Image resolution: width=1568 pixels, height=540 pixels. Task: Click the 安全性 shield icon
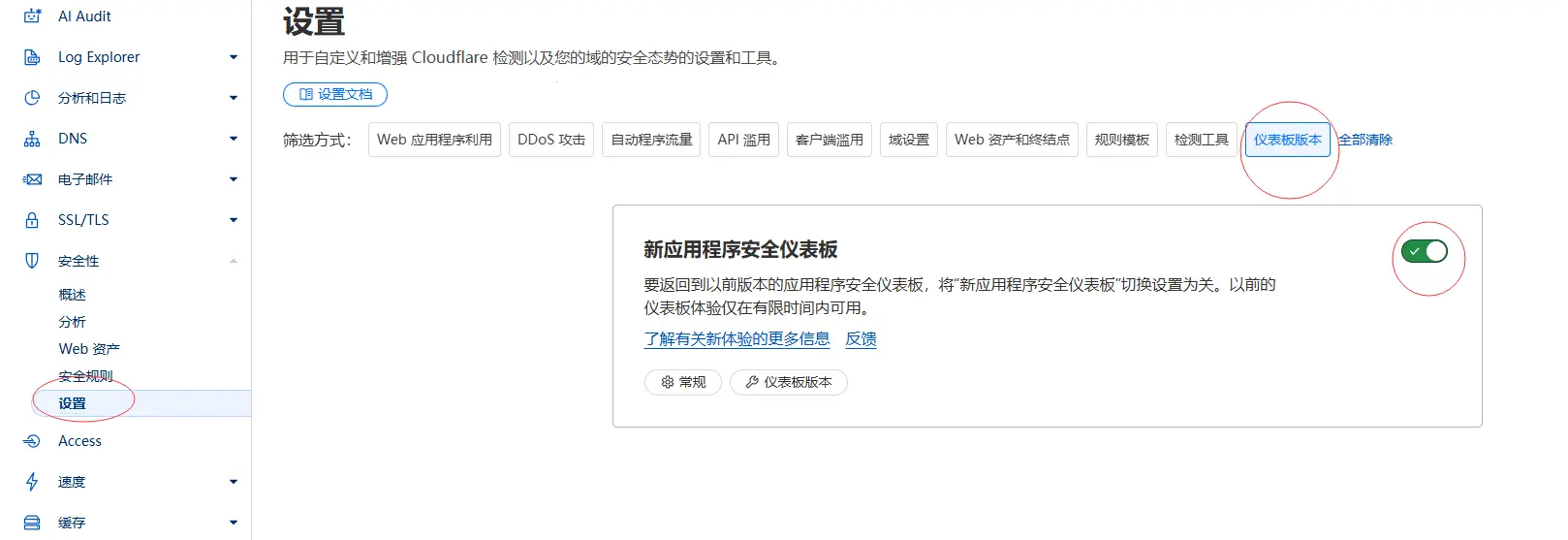coord(32,261)
